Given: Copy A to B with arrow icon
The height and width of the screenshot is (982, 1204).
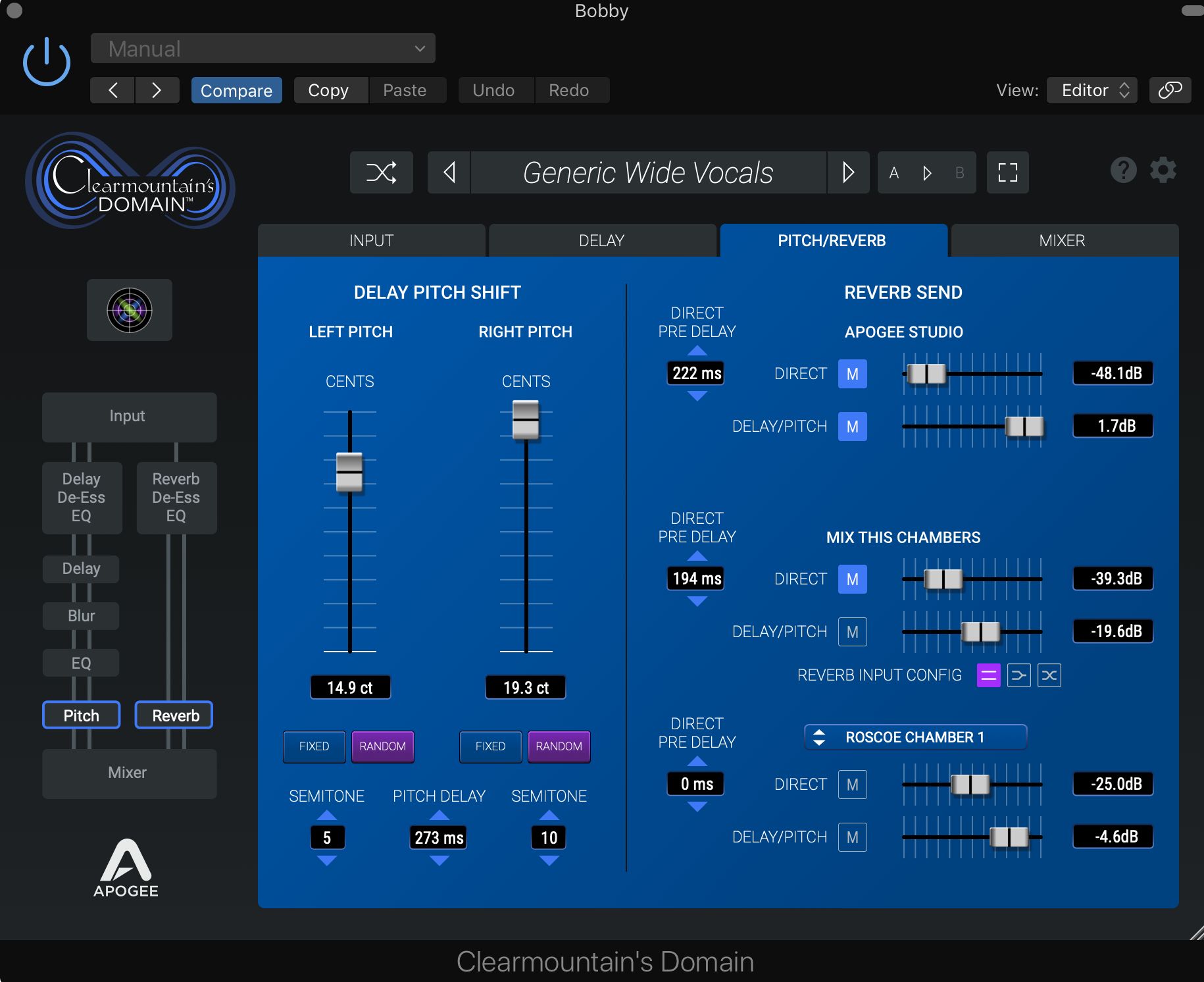Looking at the screenshot, I should [x=927, y=173].
